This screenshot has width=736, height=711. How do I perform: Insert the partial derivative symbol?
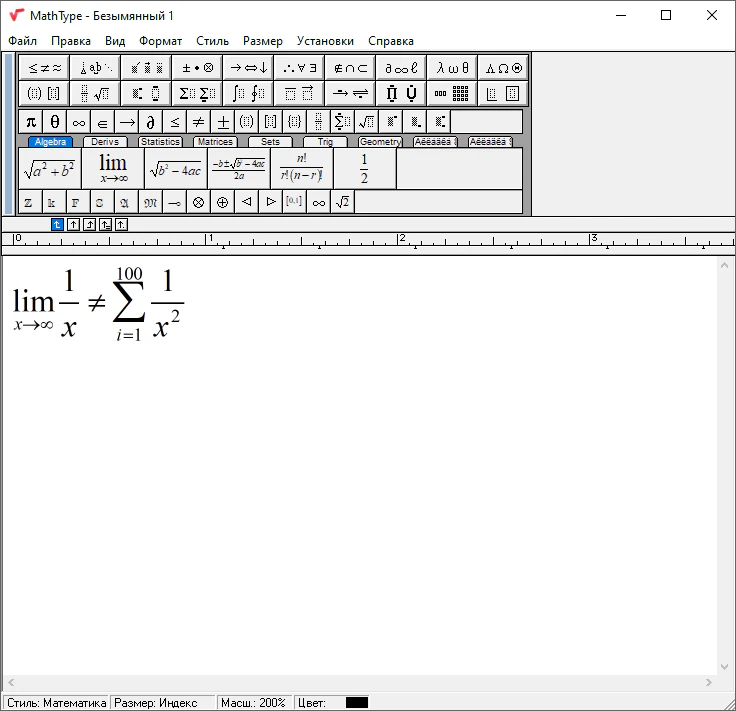(x=150, y=122)
